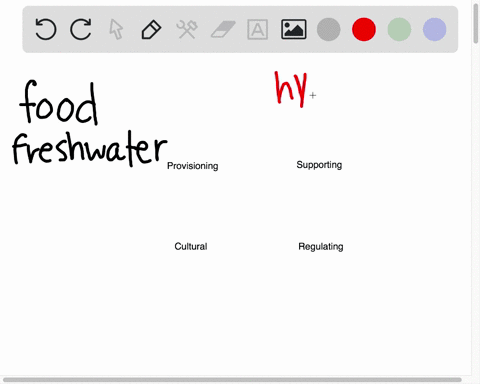
Task: Open the insert image tool
Action: click(x=294, y=29)
